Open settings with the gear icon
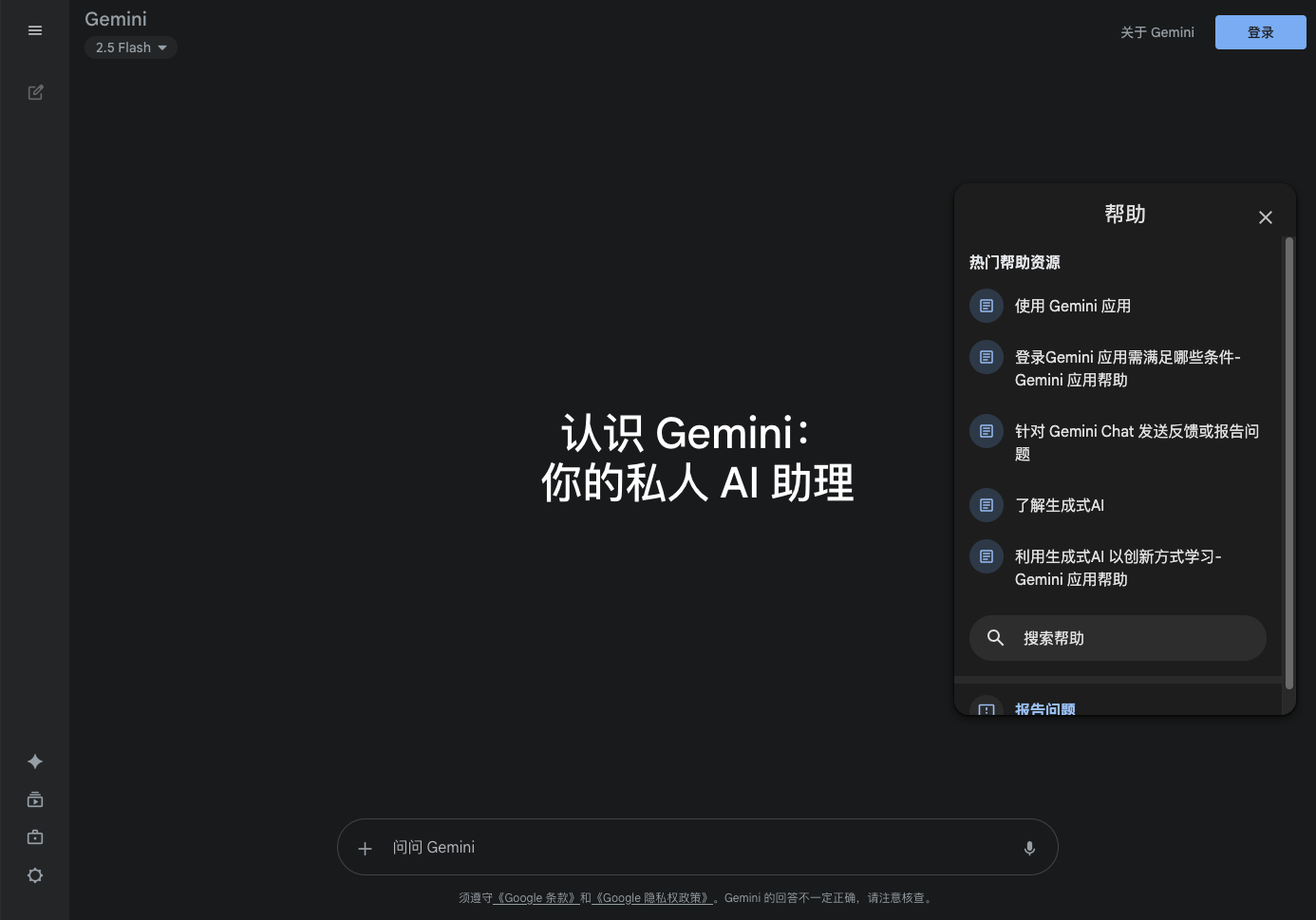 (x=35, y=875)
